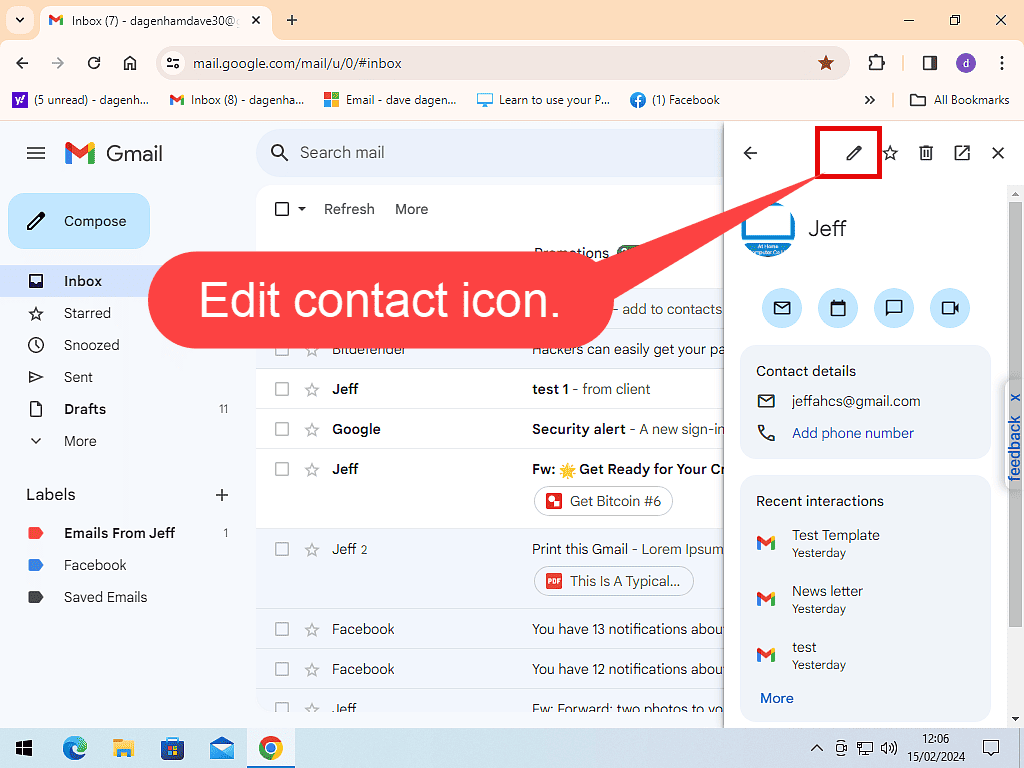The height and width of the screenshot is (768, 1024).
Task: Send email to Jeff icon
Action: point(782,308)
